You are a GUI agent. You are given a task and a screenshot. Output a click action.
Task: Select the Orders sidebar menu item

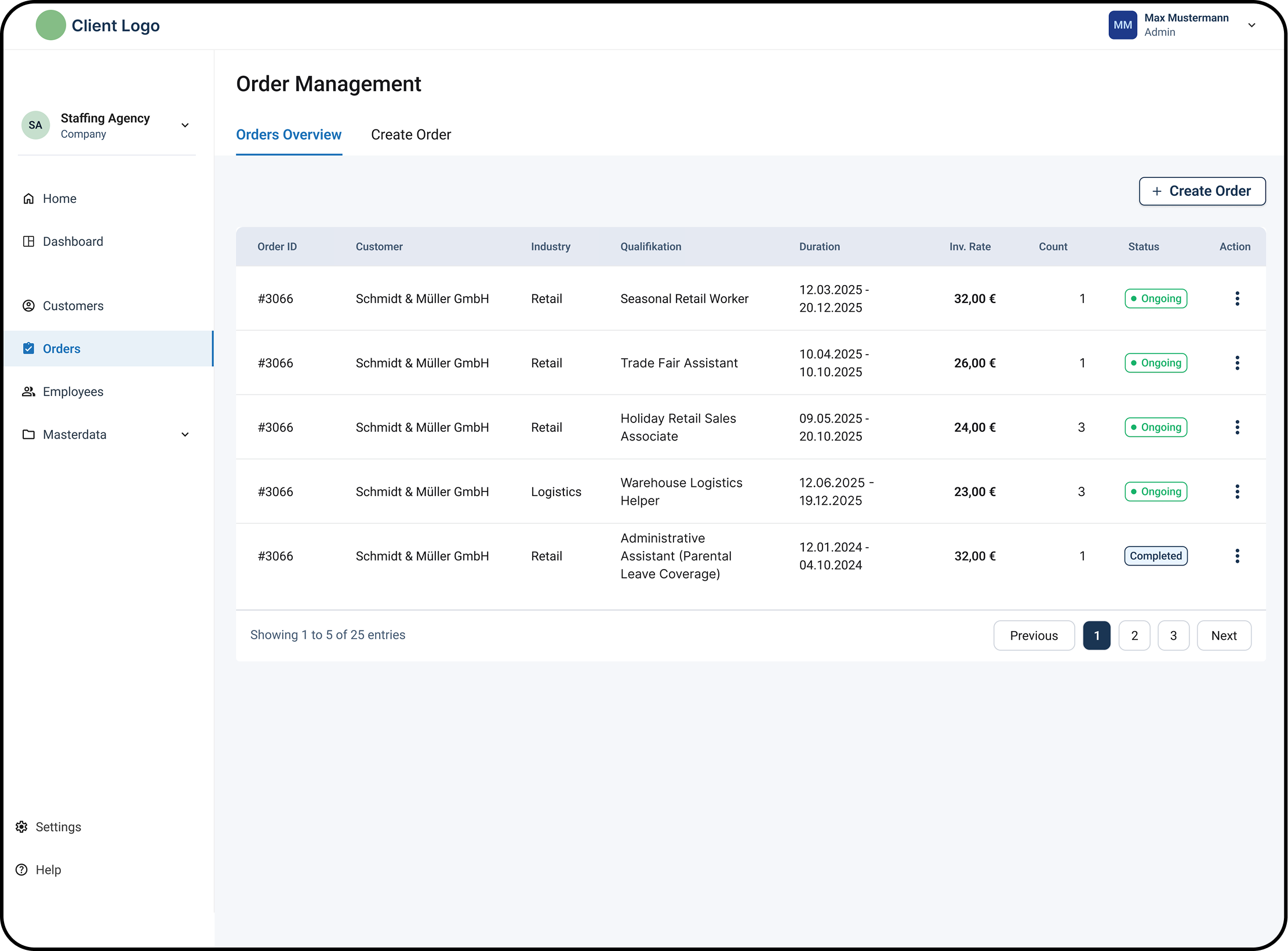(108, 349)
